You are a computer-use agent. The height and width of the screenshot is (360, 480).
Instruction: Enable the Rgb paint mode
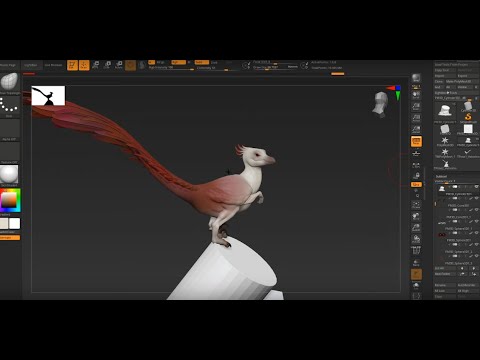(178, 62)
